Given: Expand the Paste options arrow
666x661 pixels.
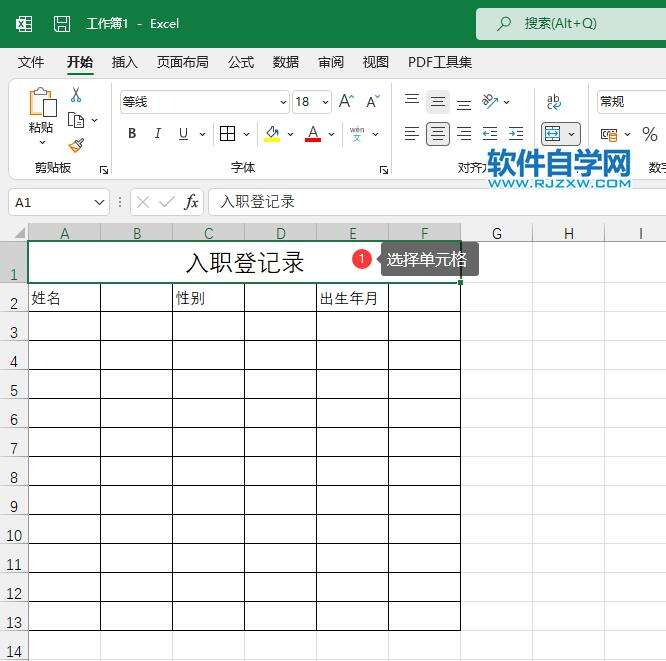Looking at the screenshot, I should (x=42, y=143).
